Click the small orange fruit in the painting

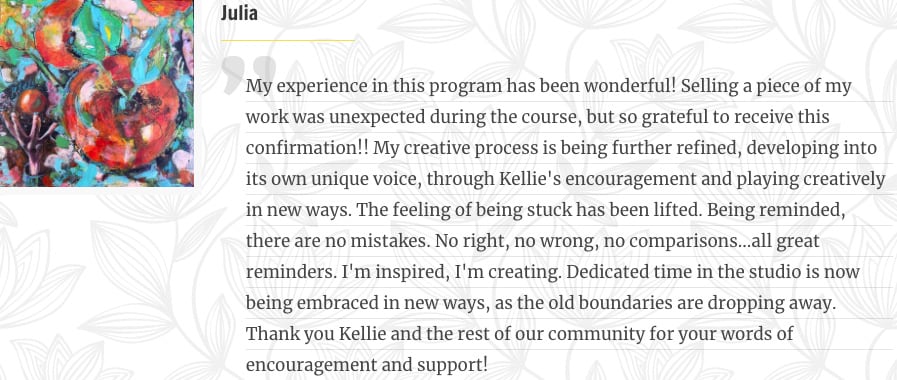31,102
